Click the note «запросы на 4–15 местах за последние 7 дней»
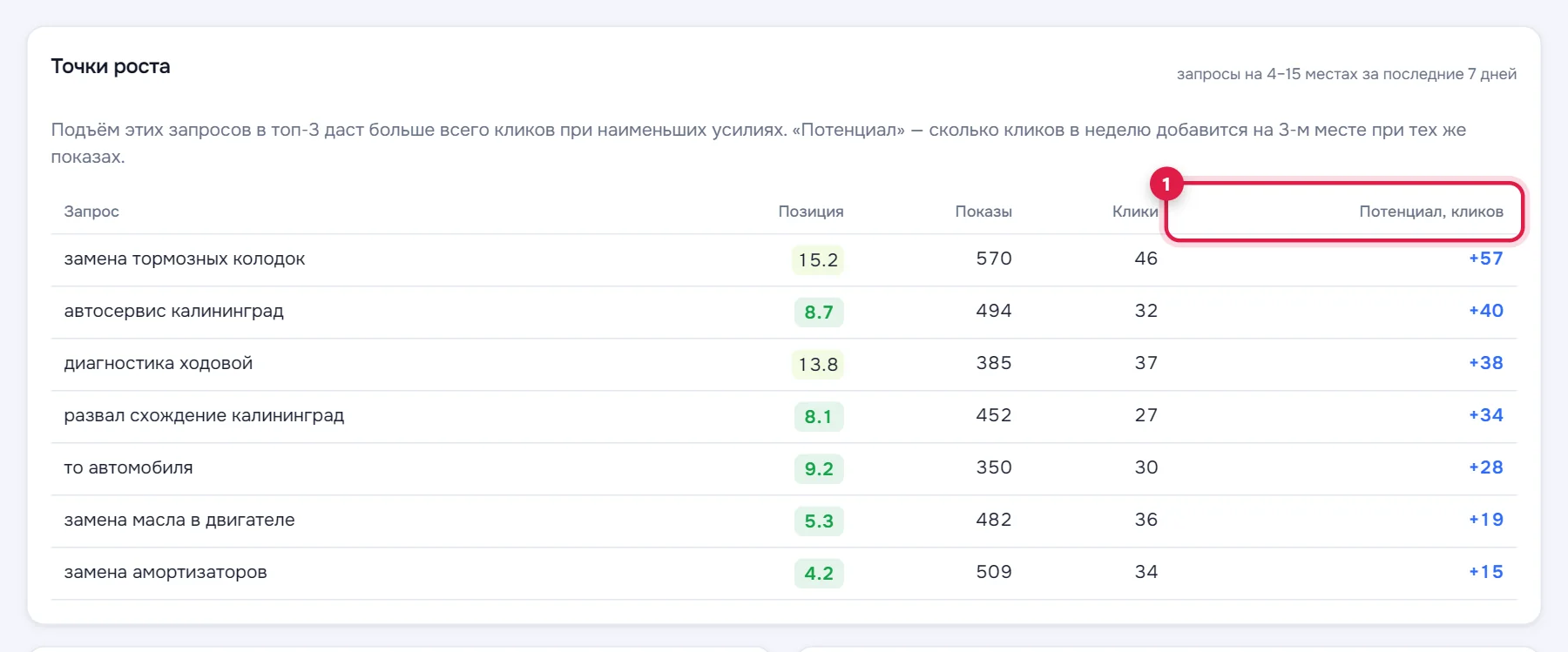1568x652 pixels. tap(1347, 74)
